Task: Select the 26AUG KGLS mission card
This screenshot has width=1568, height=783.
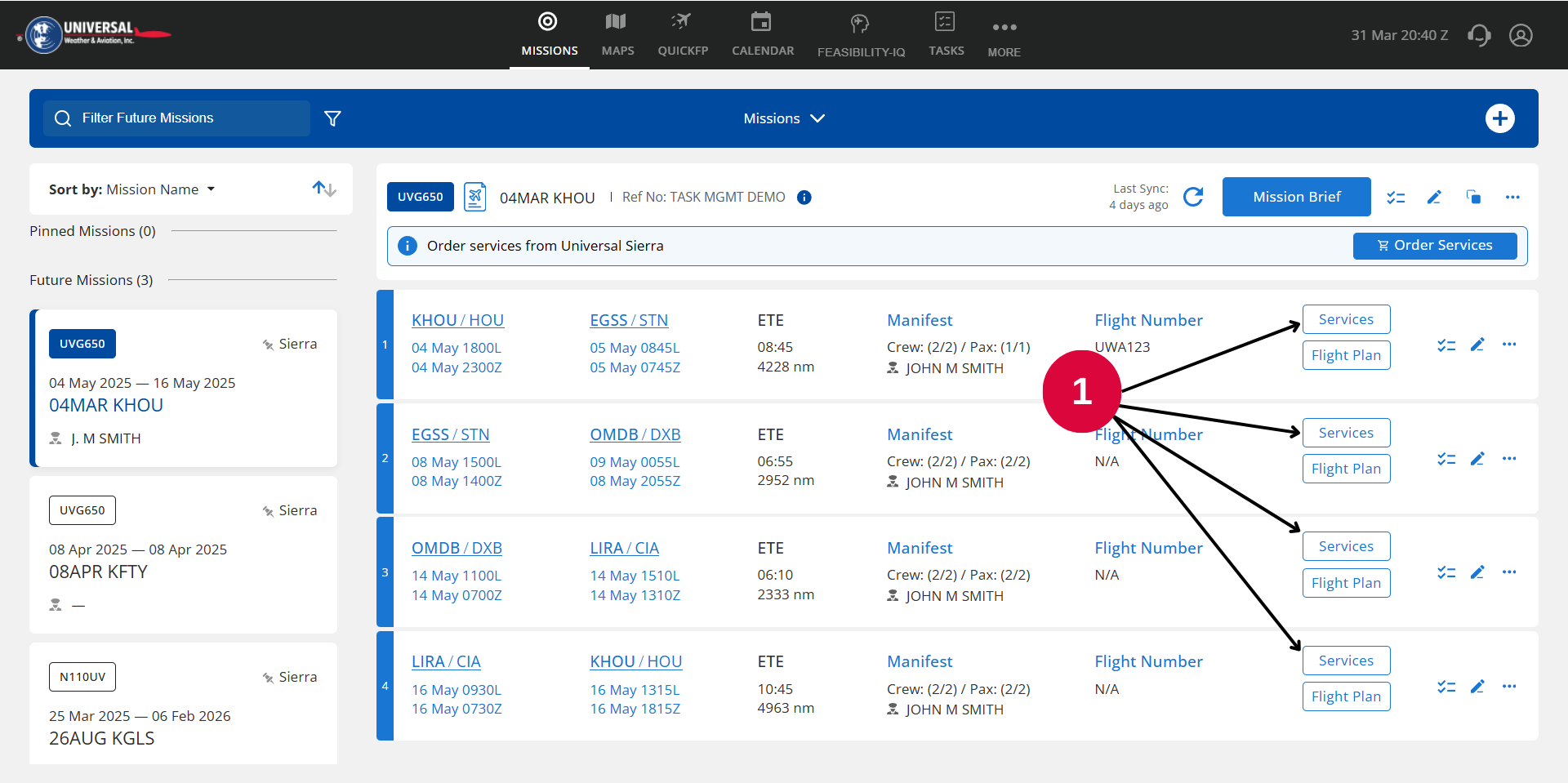Action: click(x=184, y=704)
